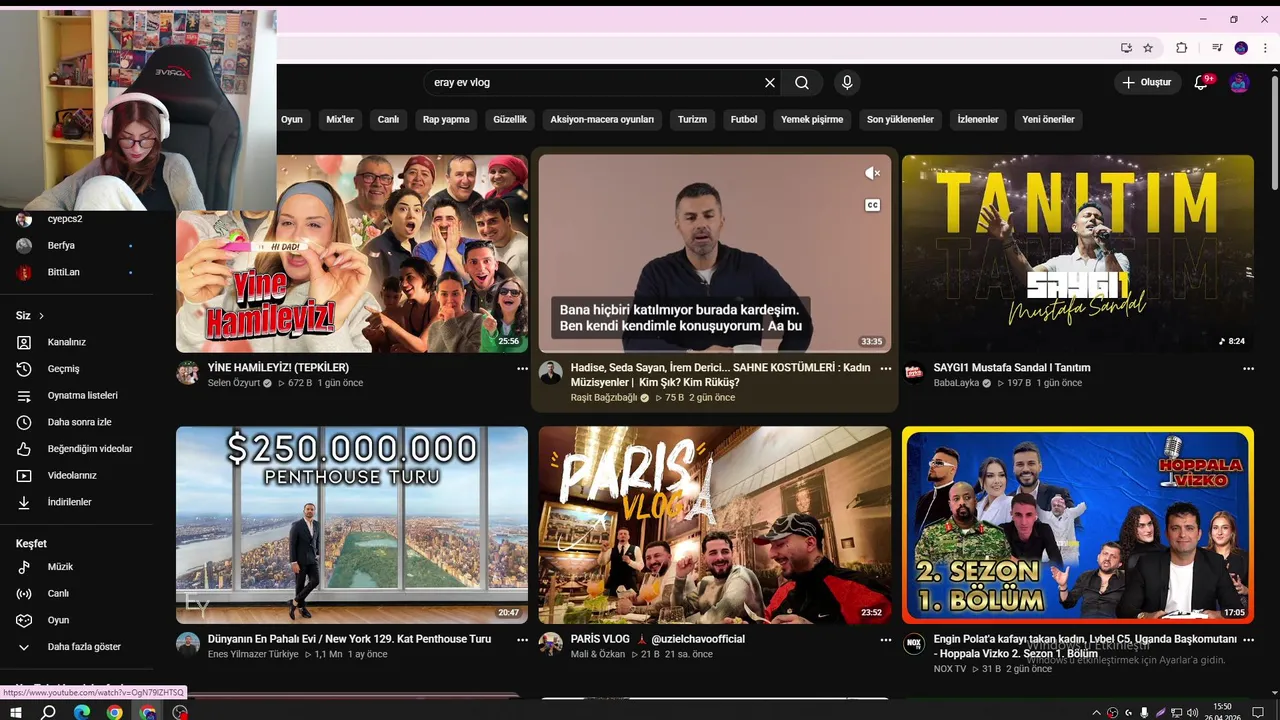Open the Chrome extensions puzzle icon

[1181, 48]
